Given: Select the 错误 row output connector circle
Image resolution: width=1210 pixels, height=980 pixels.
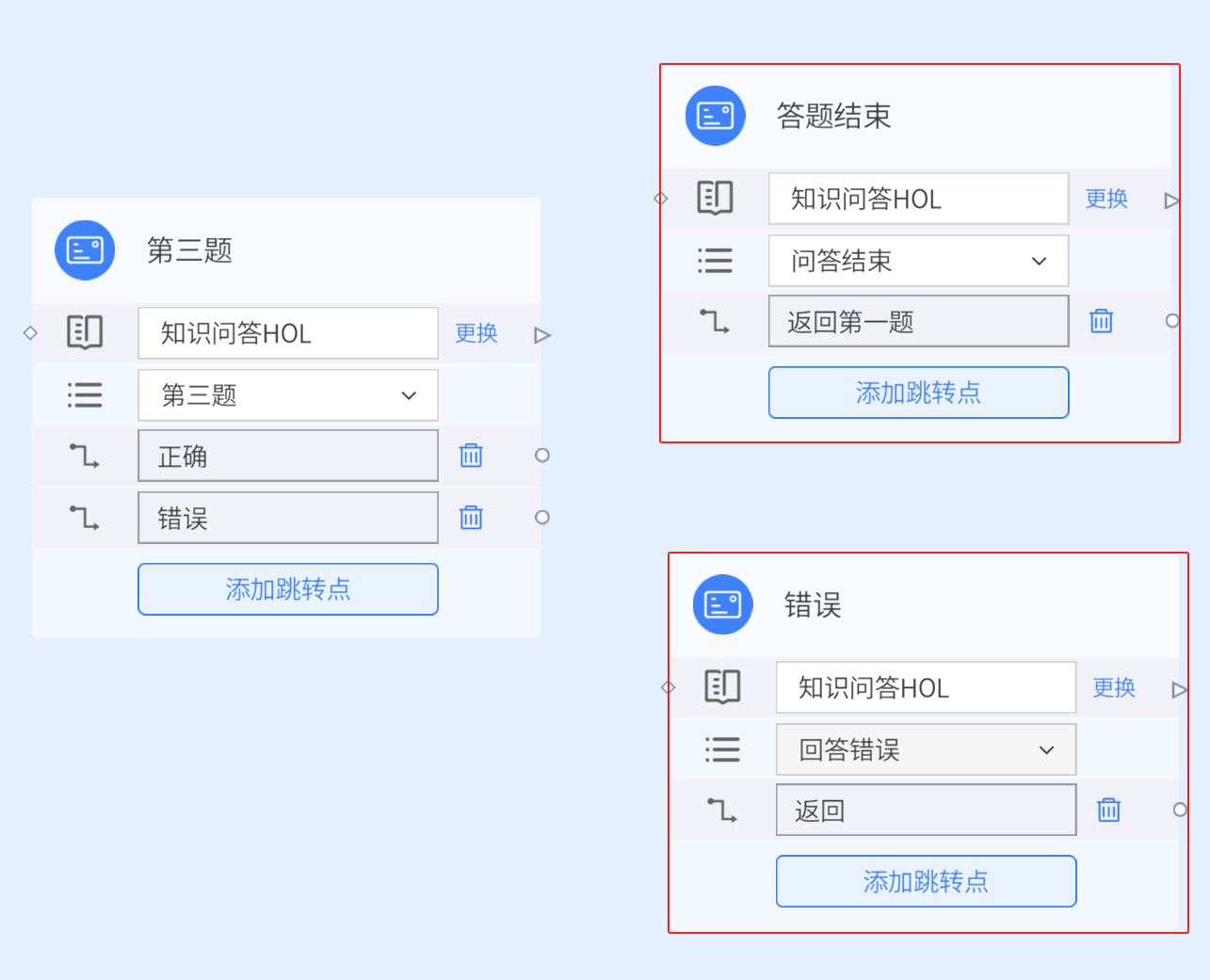Looking at the screenshot, I should click(x=542, y=517).
